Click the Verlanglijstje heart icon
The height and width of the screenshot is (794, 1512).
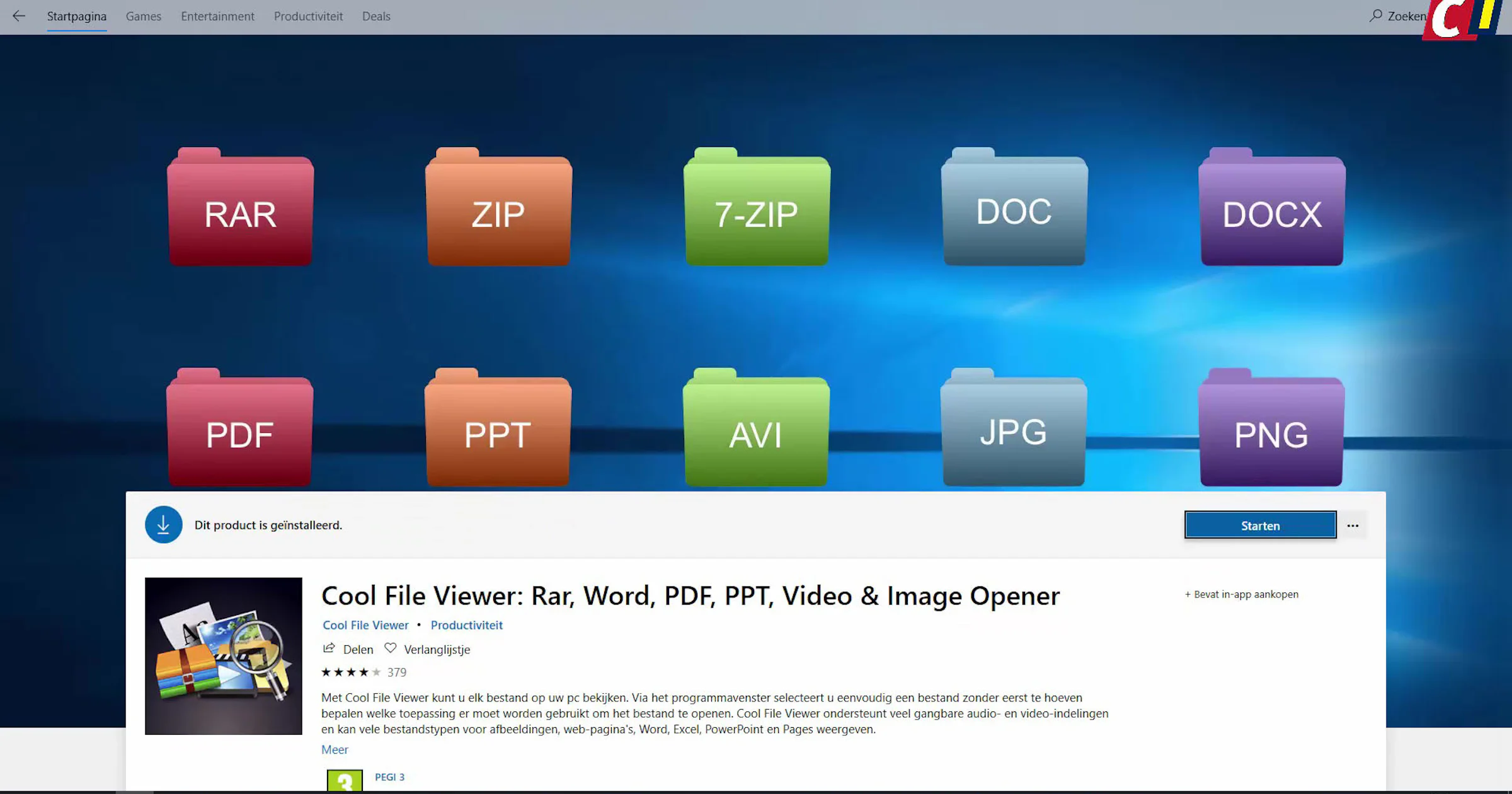[391, 648]
